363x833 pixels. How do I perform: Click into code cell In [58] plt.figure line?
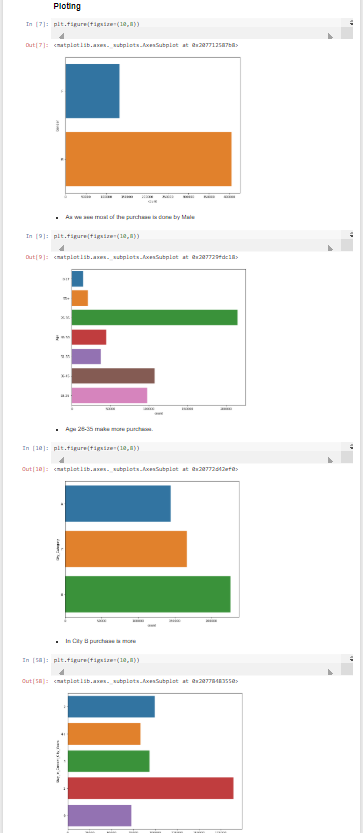[97, 660]
